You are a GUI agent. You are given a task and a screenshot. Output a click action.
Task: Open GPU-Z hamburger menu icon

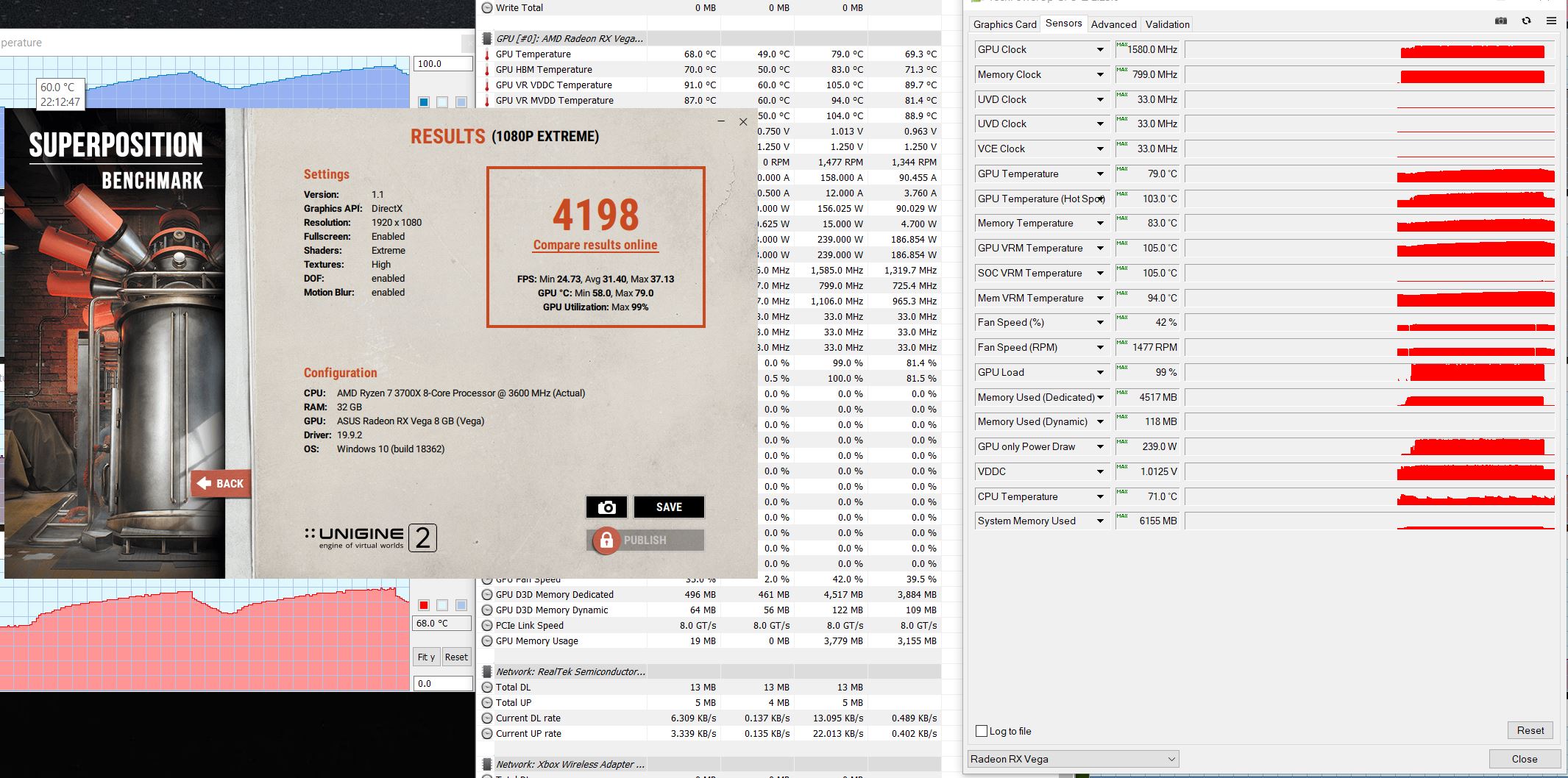[1551, 21]
